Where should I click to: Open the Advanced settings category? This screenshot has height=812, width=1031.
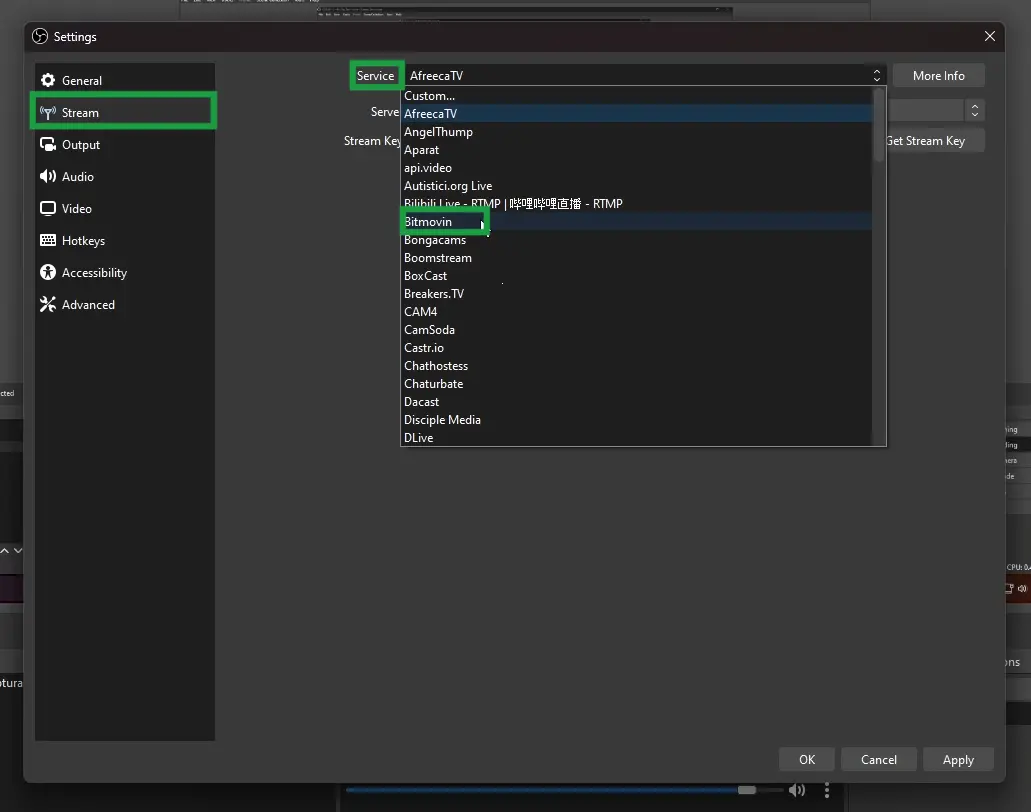click(x=124, y=304)
